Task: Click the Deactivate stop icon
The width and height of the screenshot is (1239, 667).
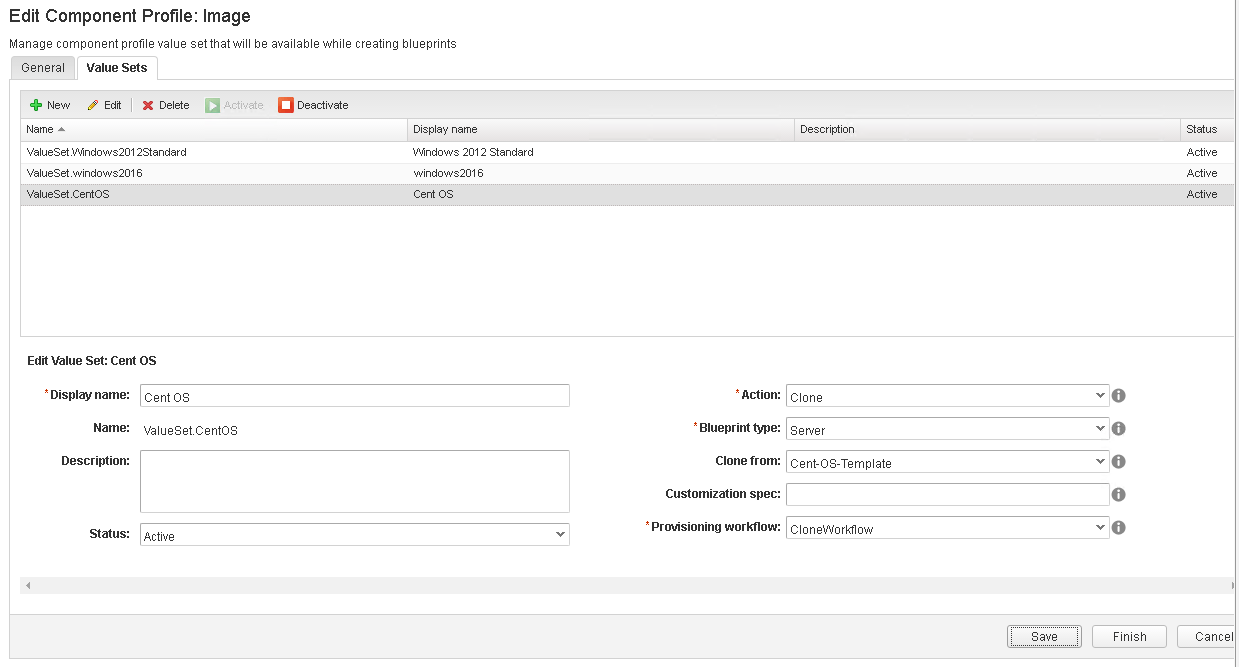Action: [x=286, y=105]
